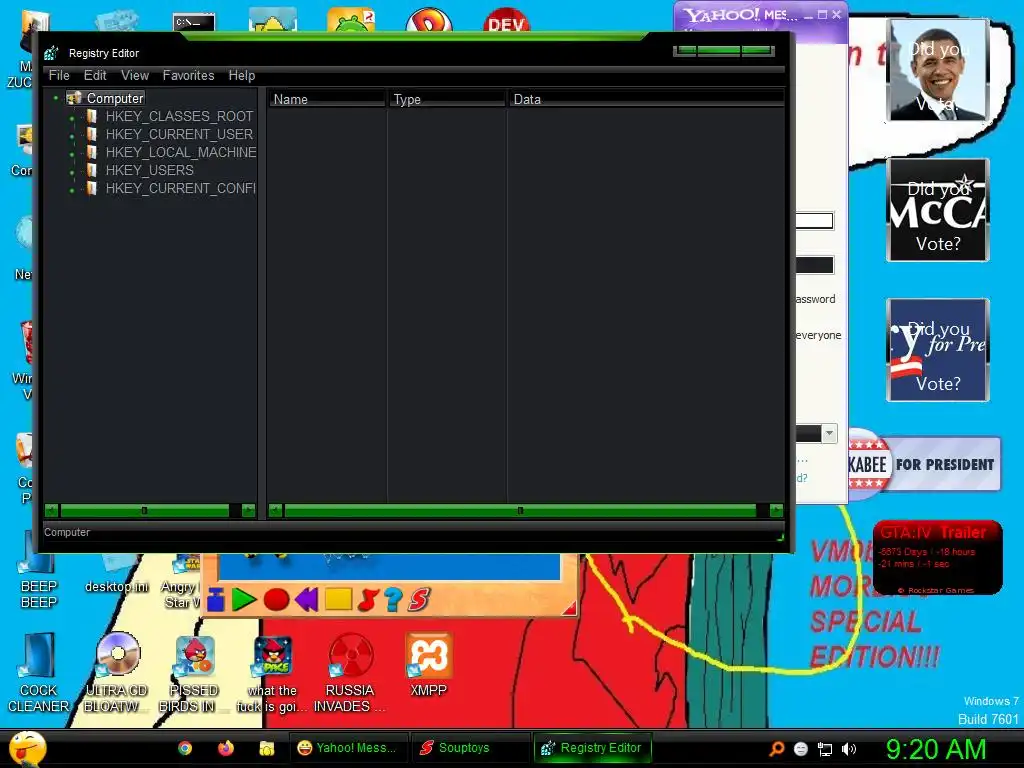Click the white Yahoo Messenger ID field
The image size is (1024, 768).
coord(814,221)
